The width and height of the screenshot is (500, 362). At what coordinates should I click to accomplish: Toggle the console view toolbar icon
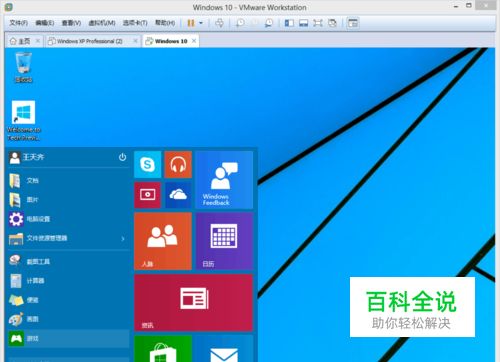(x=353, y=23)
